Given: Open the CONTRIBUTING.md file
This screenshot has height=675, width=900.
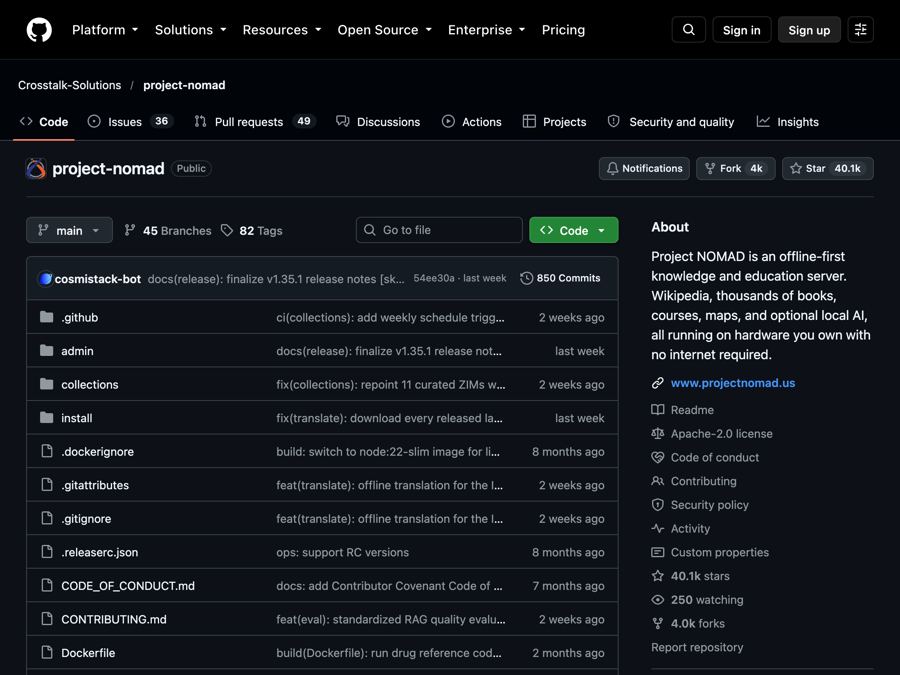Looking at the screenshot, I should (x=114, y=619).
